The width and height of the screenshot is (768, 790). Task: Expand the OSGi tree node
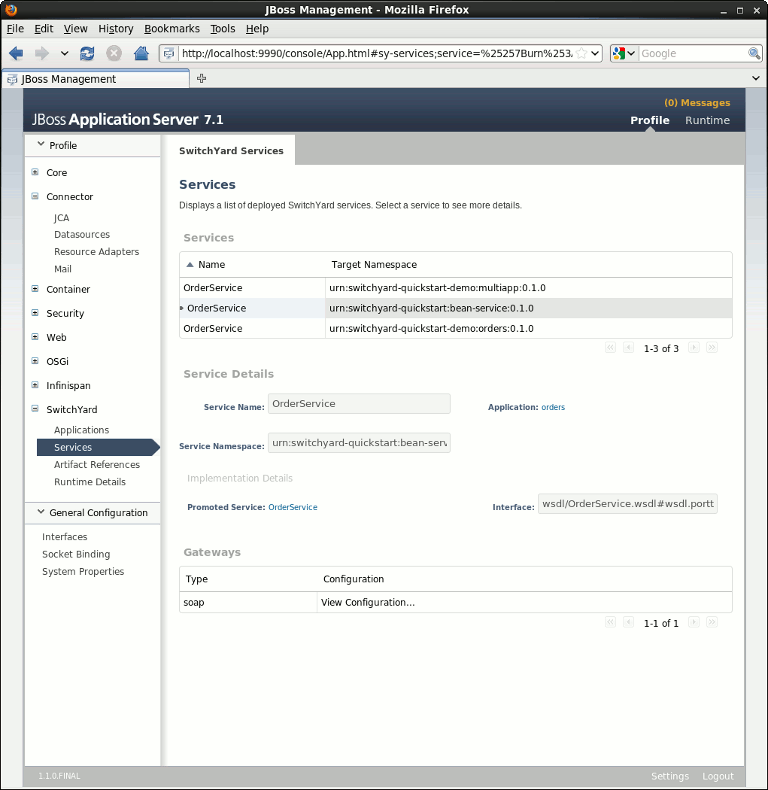tap(35, 361)
